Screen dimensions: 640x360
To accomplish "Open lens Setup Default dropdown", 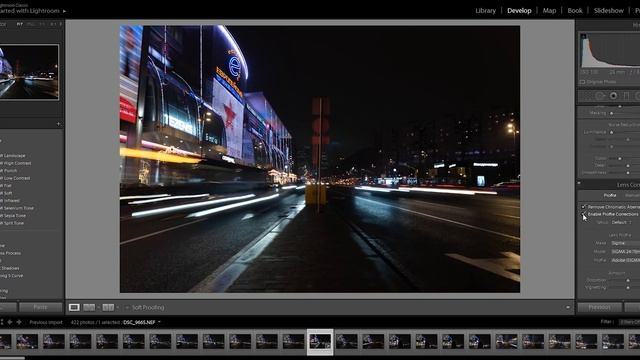I will click(x=620, y=222).
